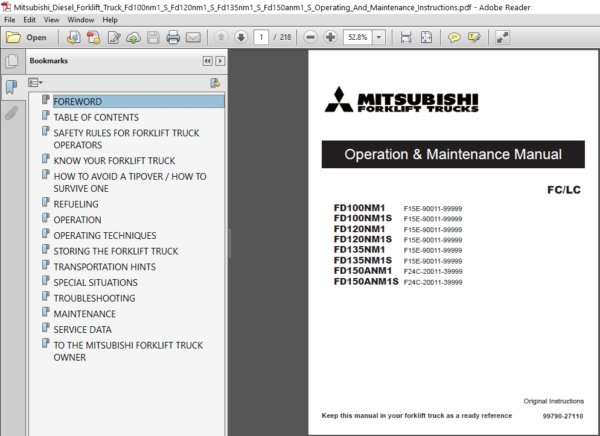
Task: Go to previous page with up arrow
Action: (221, 37)
